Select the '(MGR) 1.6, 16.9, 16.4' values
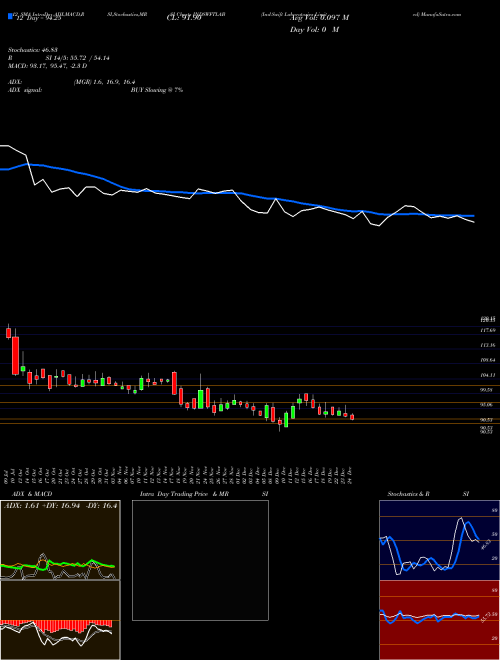 (104, 82)
